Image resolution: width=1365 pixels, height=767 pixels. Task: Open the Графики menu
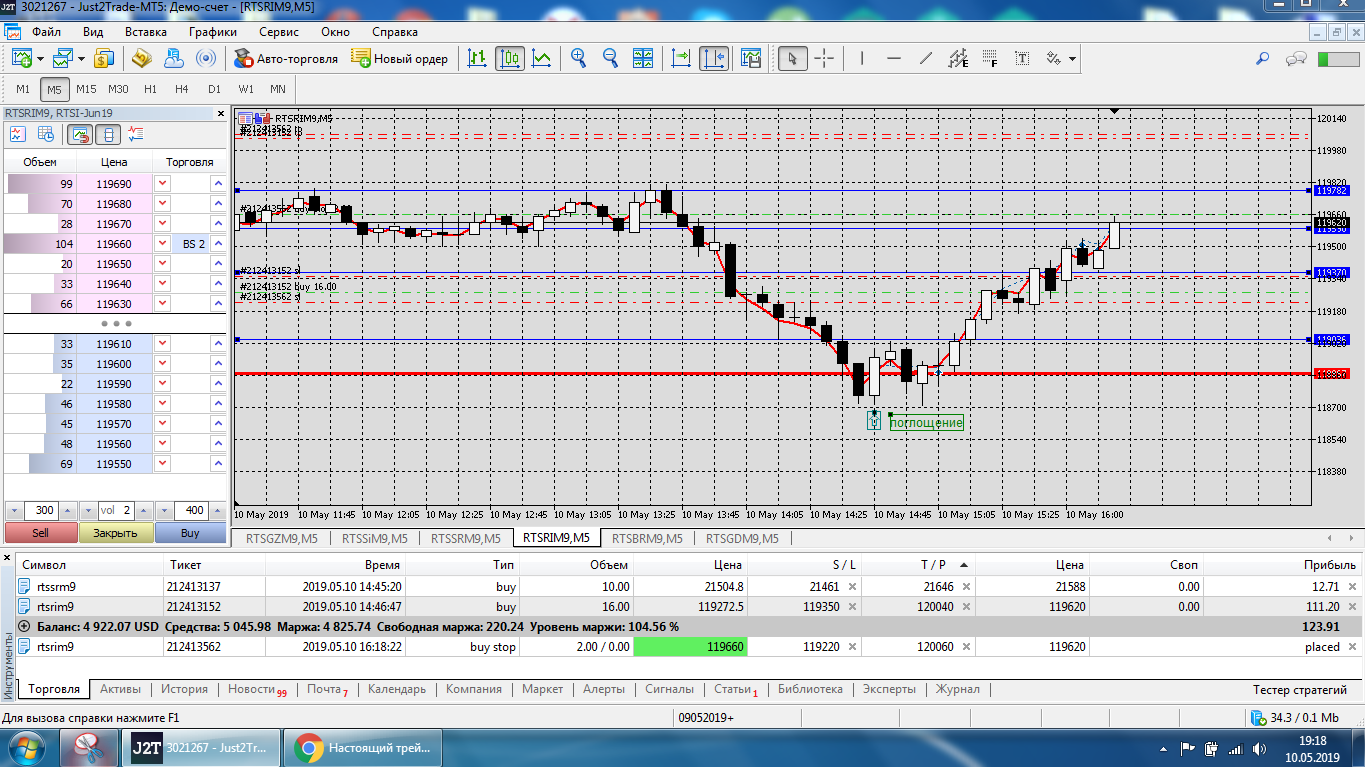pos(213,32)
